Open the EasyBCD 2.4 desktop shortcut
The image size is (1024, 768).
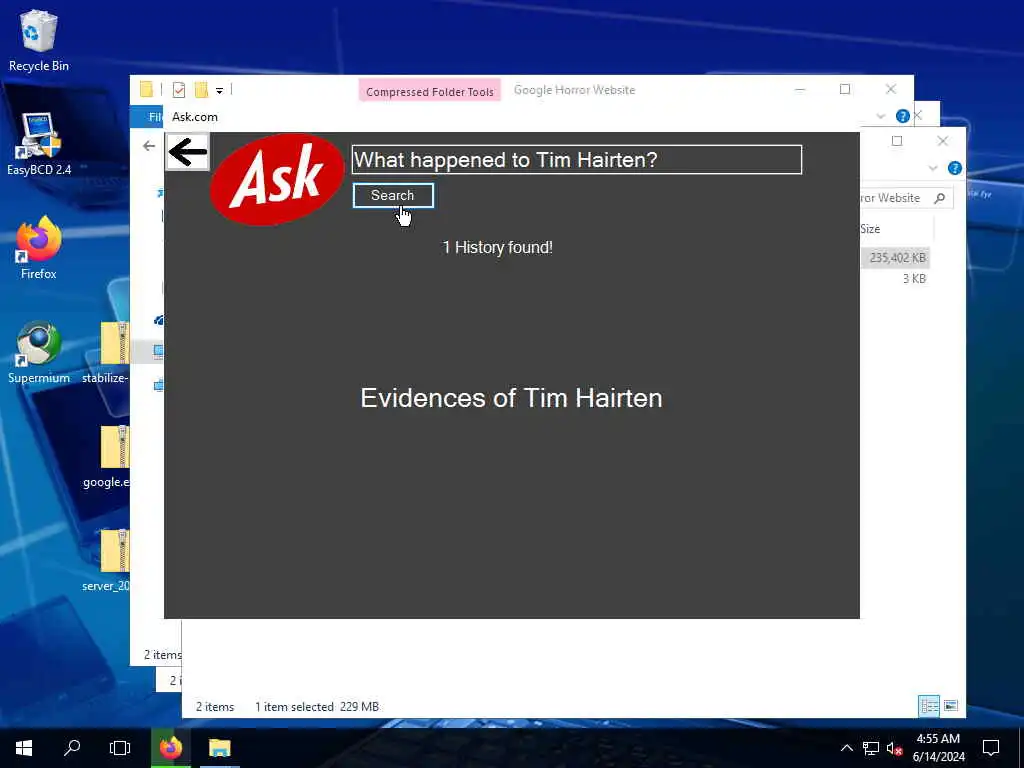[x=39, y=144]
